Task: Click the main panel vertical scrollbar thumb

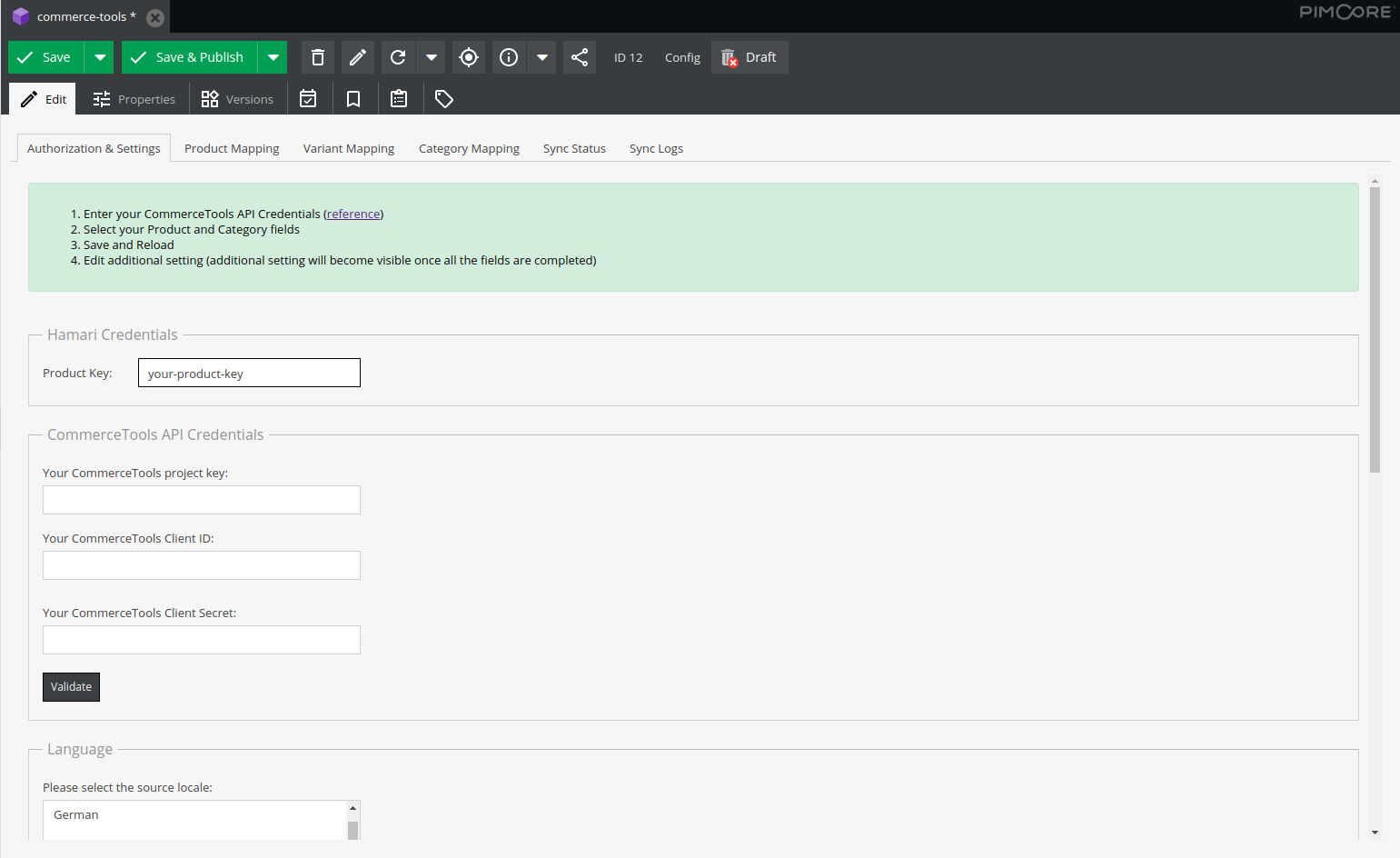Action: [x=1375, y=330]
